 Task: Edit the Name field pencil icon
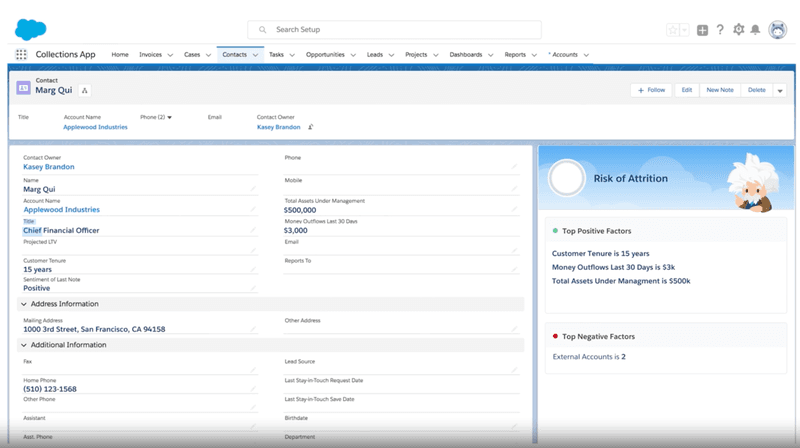tap(253, 189)
